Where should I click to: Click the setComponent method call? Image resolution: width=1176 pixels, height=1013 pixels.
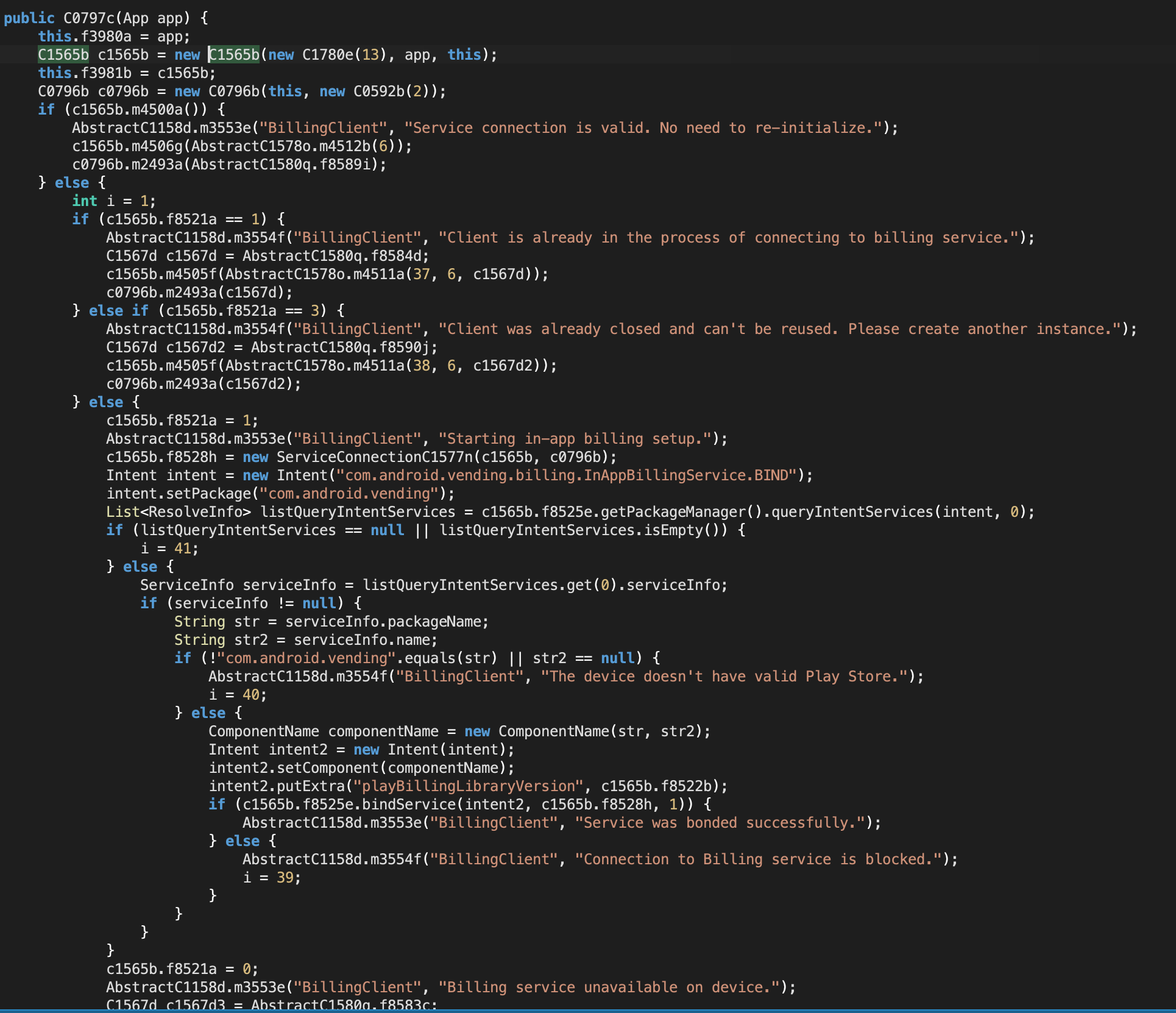328,768
